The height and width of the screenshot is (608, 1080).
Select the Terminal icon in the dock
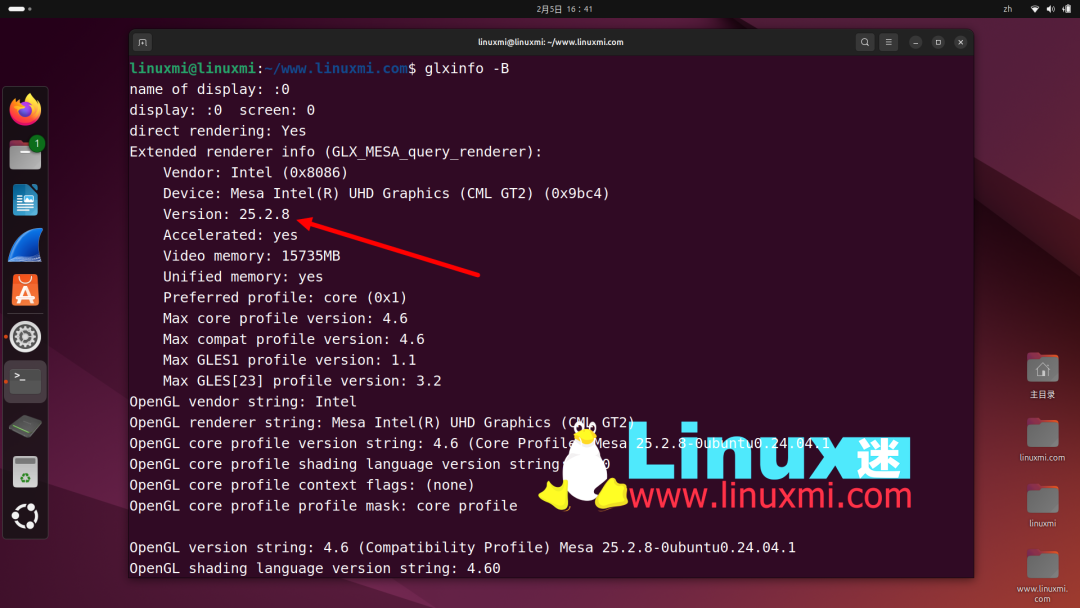25,381
